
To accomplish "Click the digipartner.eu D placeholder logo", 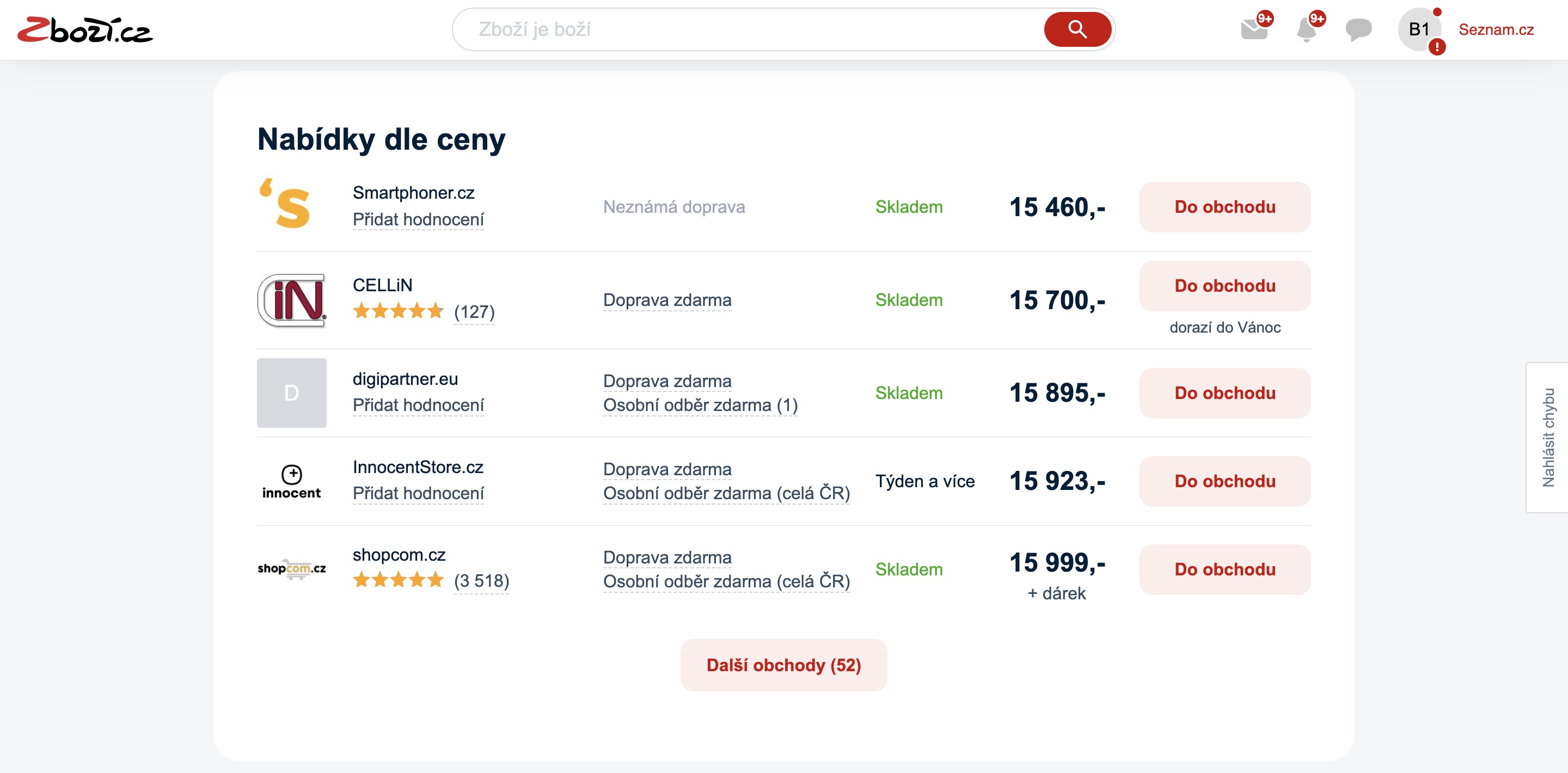I will coord(292,392).
